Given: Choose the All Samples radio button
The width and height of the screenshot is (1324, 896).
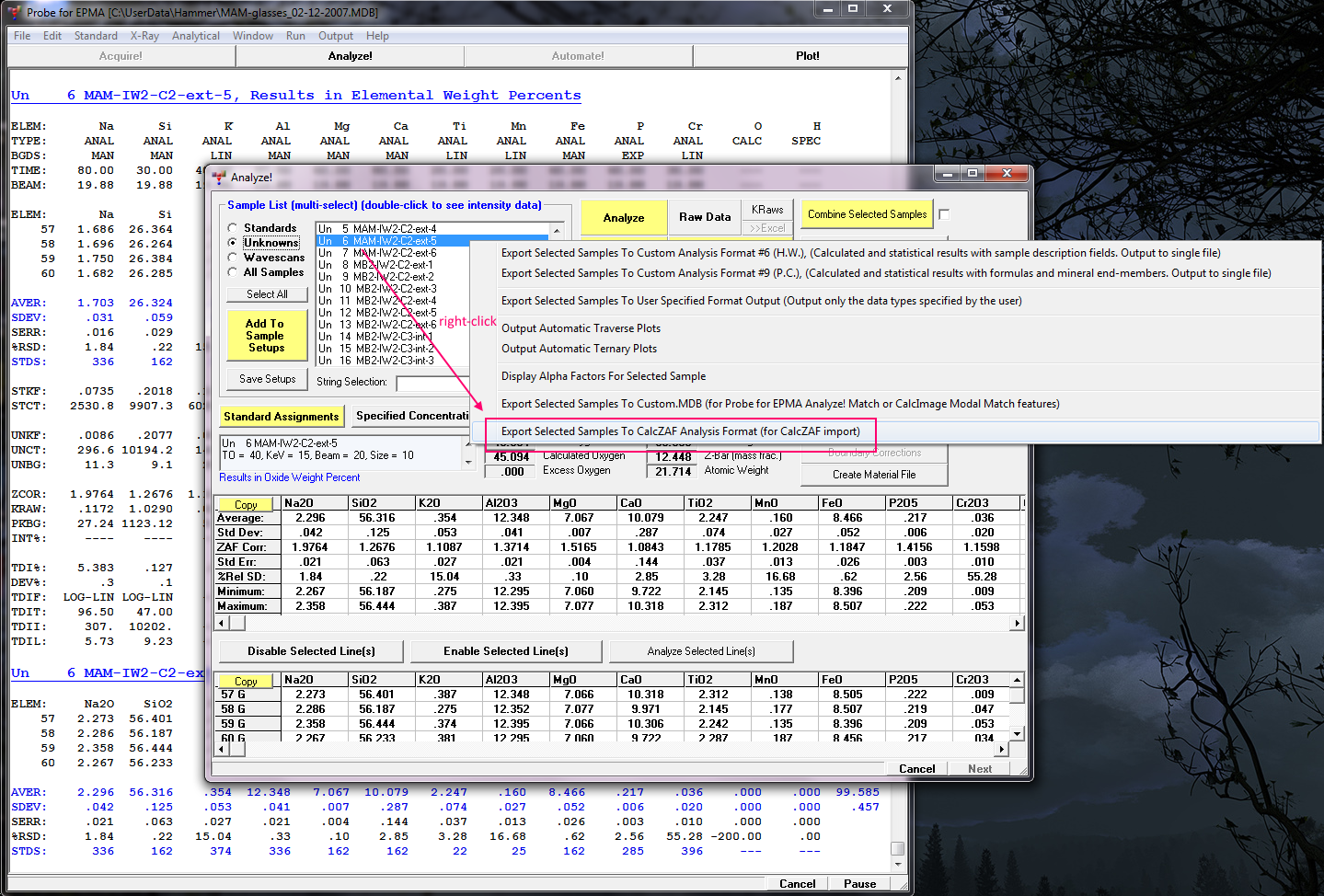Looking at the screenshot, I should click(x=233, y=272).
